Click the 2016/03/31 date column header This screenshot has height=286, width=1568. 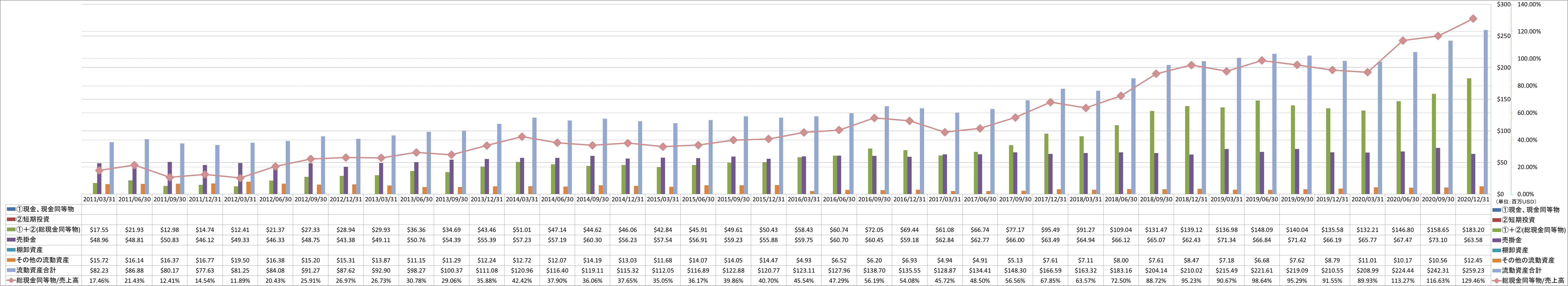[x=804, y=199]
